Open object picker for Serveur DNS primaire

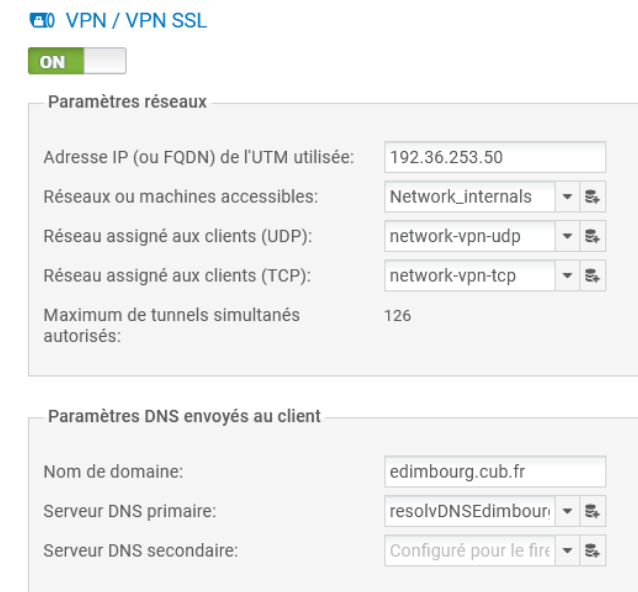click(x=594, y=508)
